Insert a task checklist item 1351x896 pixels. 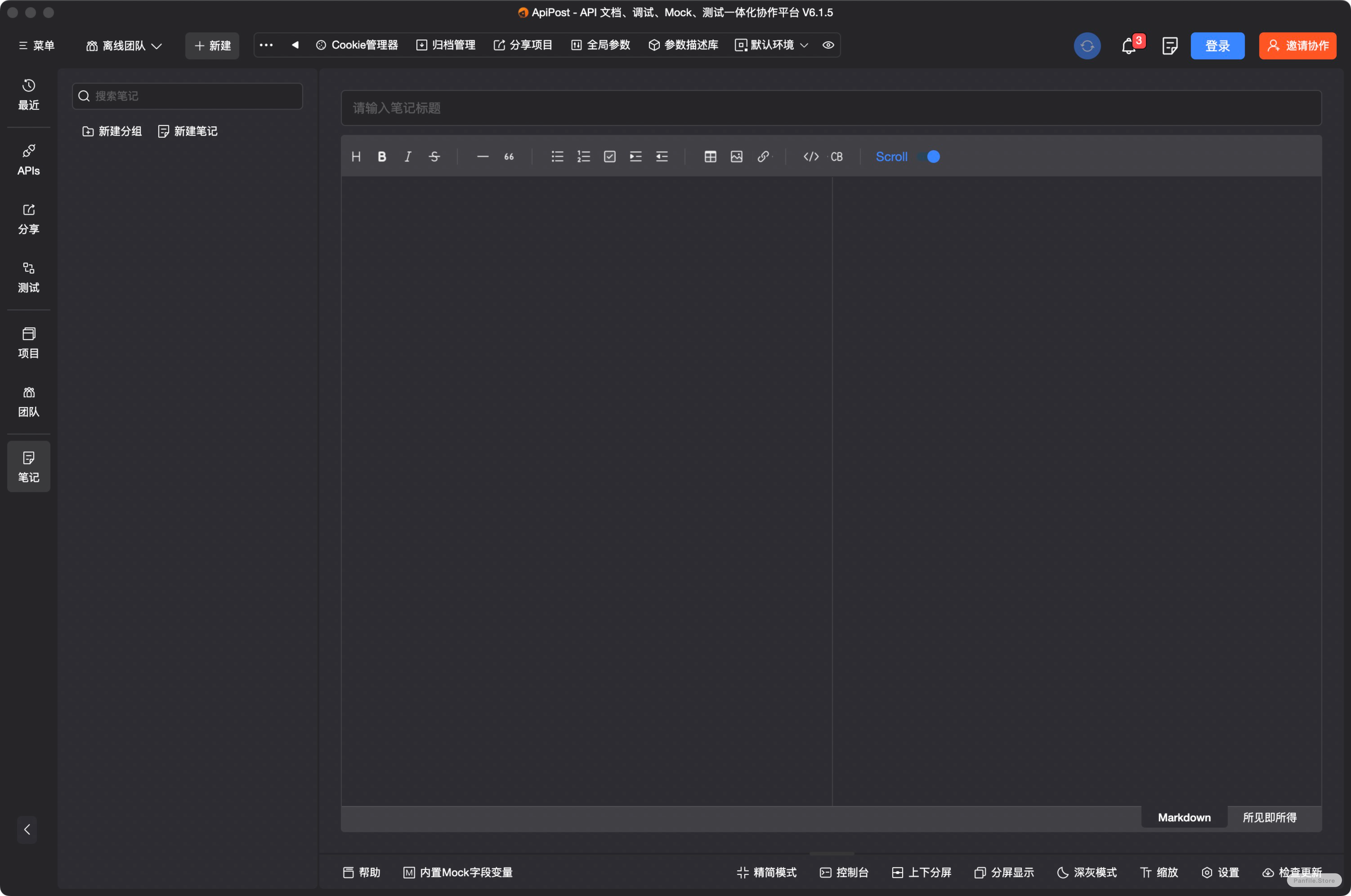pos(610,157)
